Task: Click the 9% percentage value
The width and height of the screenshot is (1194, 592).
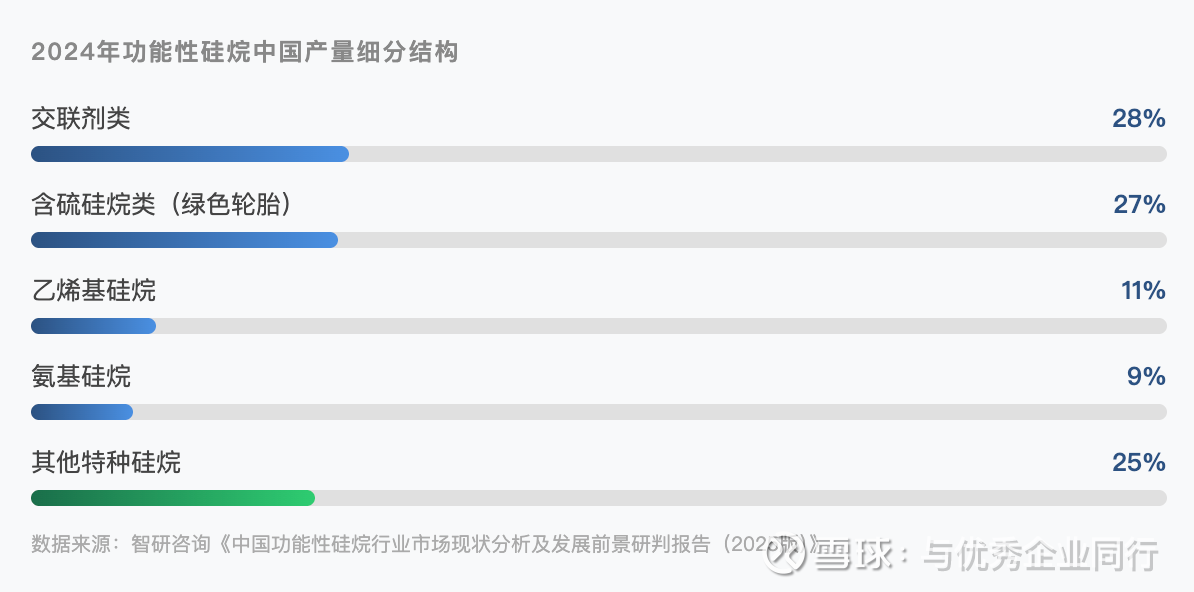Action: 1146,377
